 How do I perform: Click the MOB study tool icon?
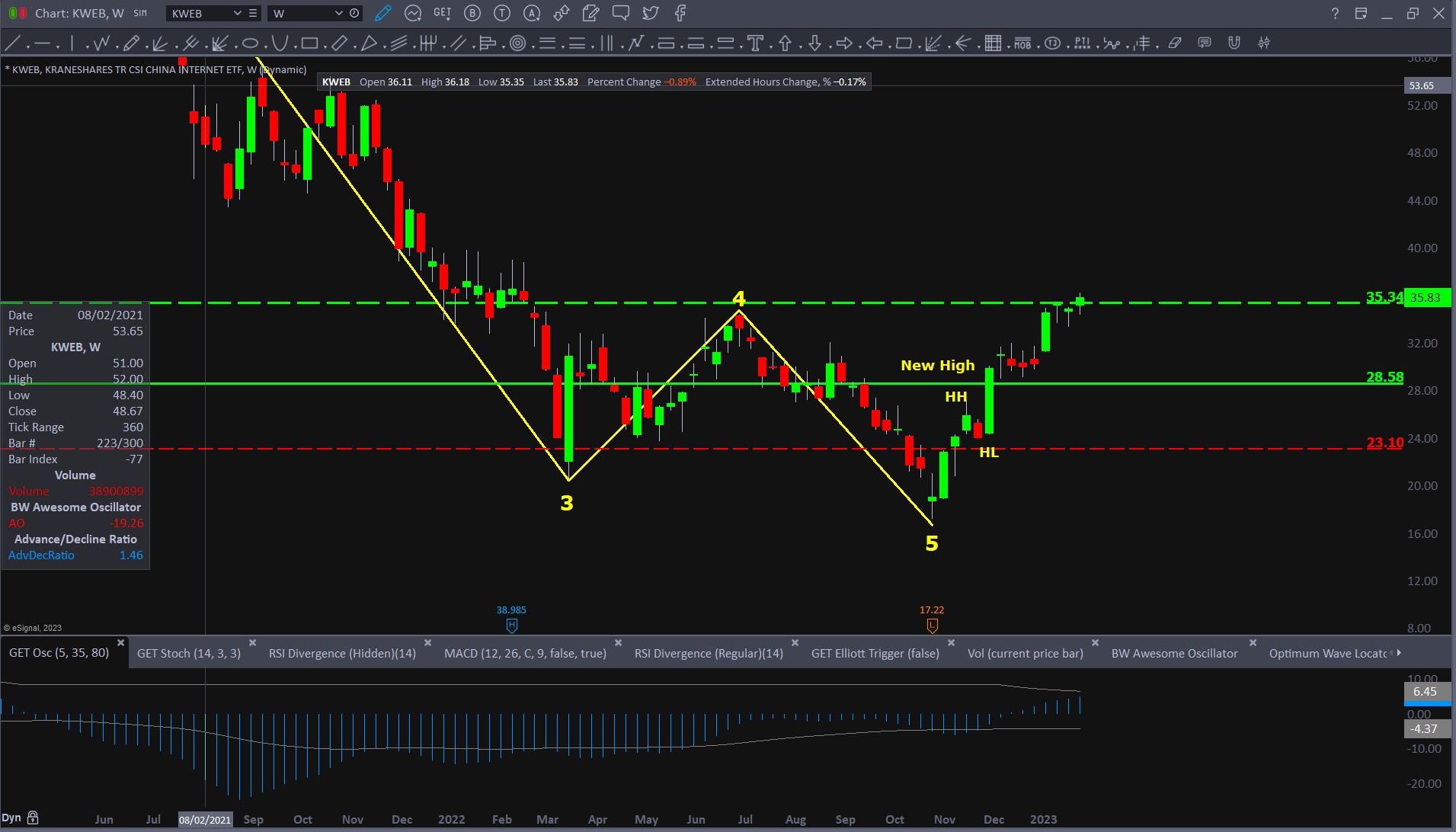[1022, 43]
